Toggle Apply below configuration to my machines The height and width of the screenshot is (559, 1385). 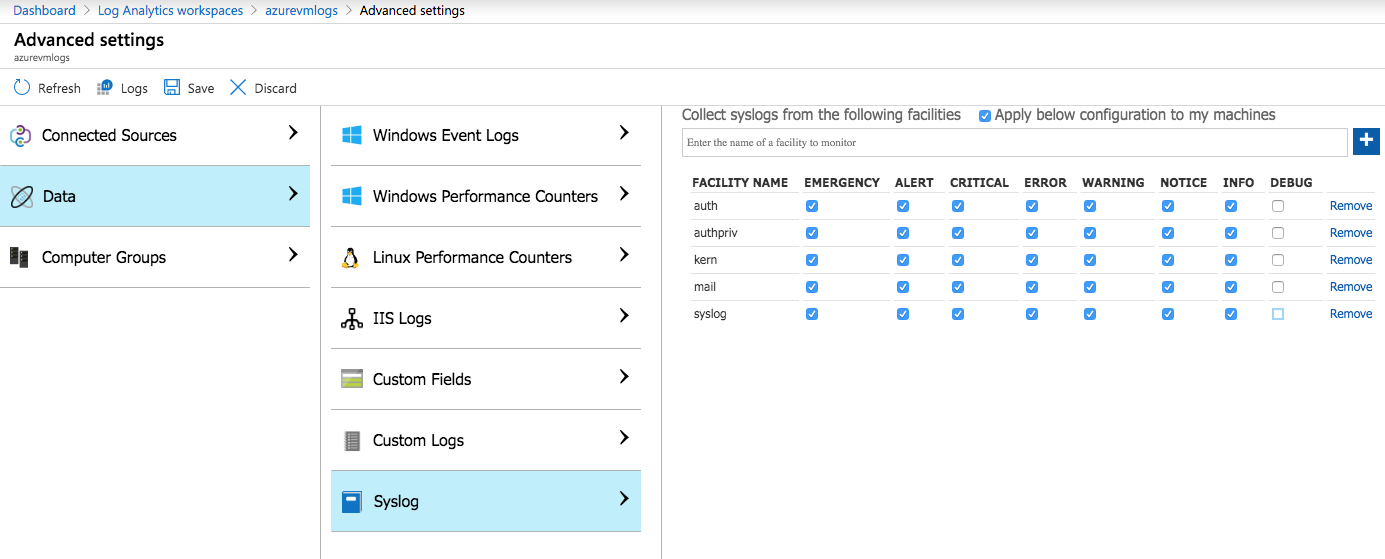pyautogui.click(x=985, y=116)
